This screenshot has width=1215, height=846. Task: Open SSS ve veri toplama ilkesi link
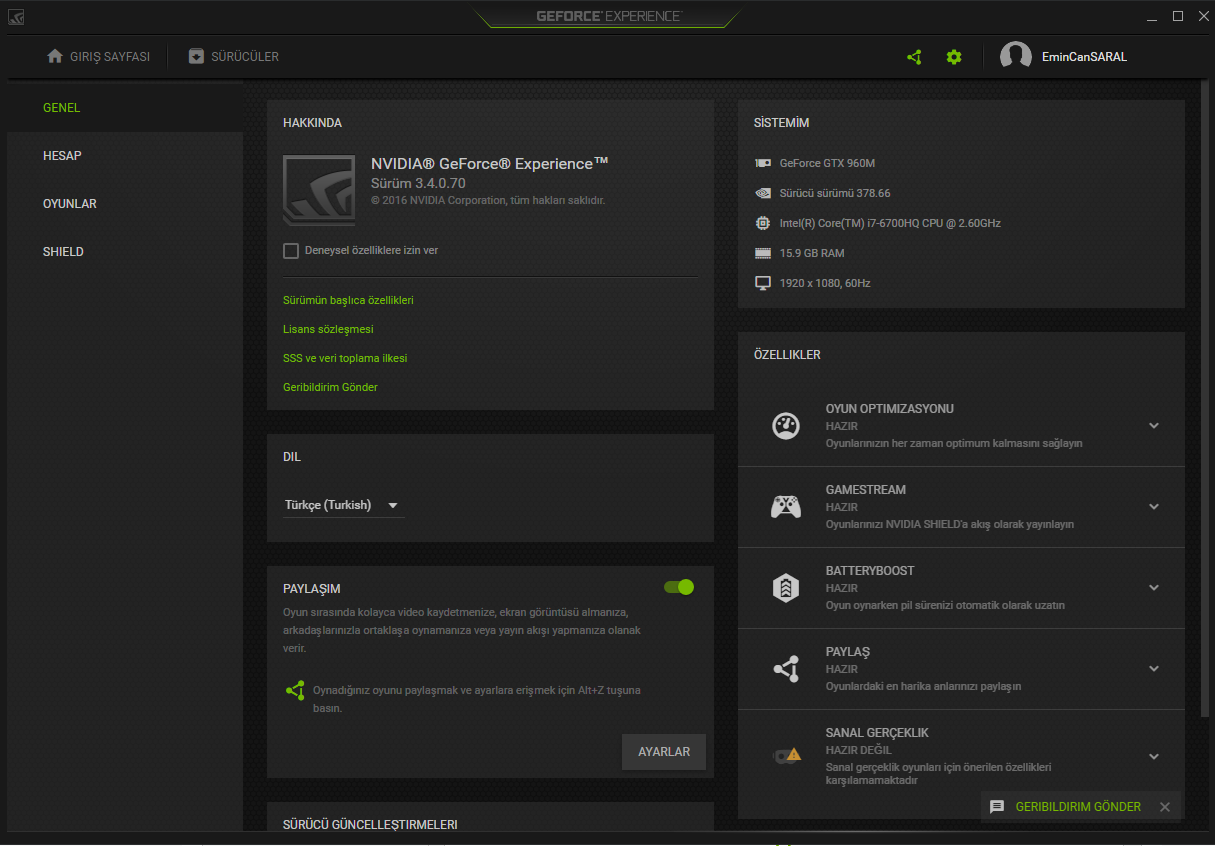(345, 358)
